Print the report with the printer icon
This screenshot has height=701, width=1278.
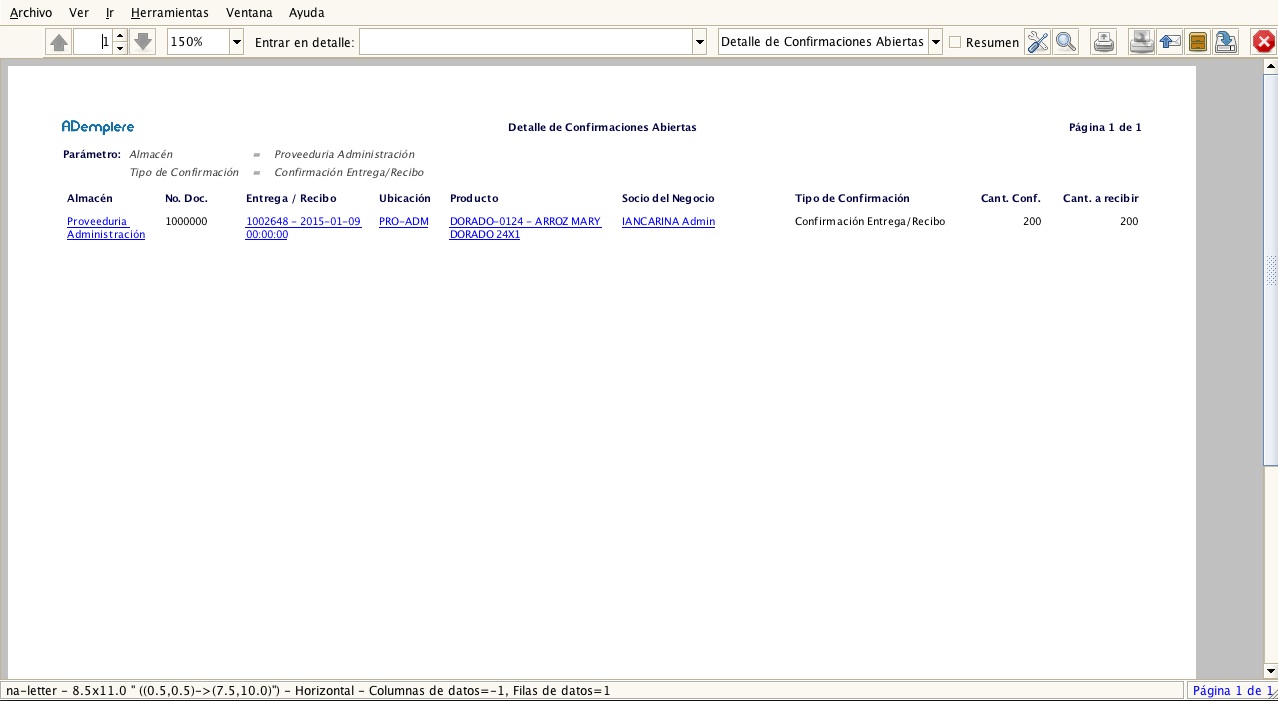pos(1104,42)
